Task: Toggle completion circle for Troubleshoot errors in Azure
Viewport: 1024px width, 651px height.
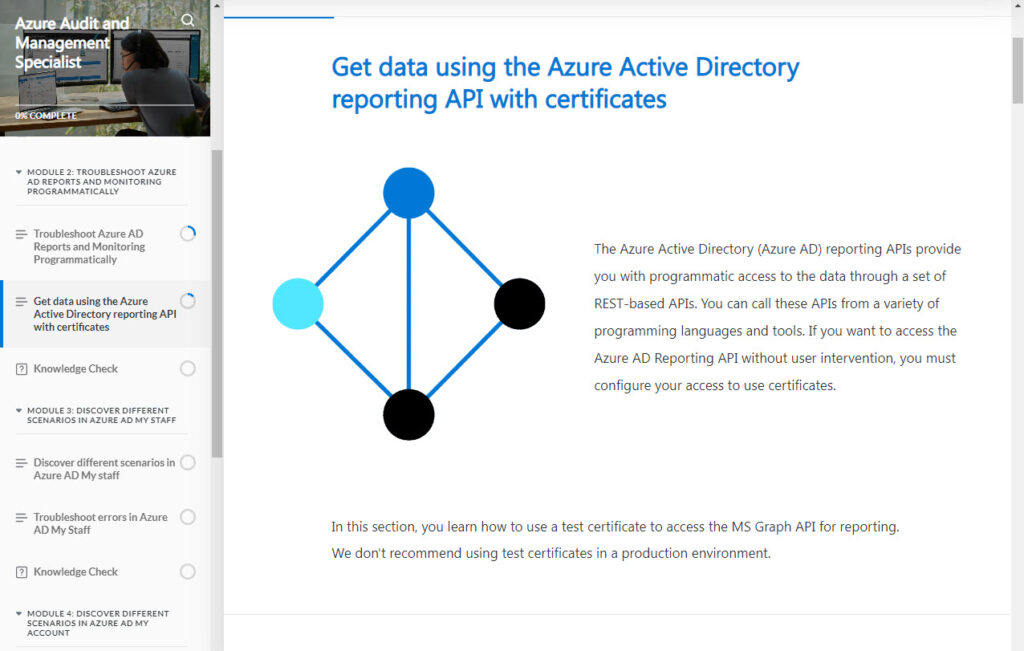Action: pyautogui.click(x=187, y=517)
